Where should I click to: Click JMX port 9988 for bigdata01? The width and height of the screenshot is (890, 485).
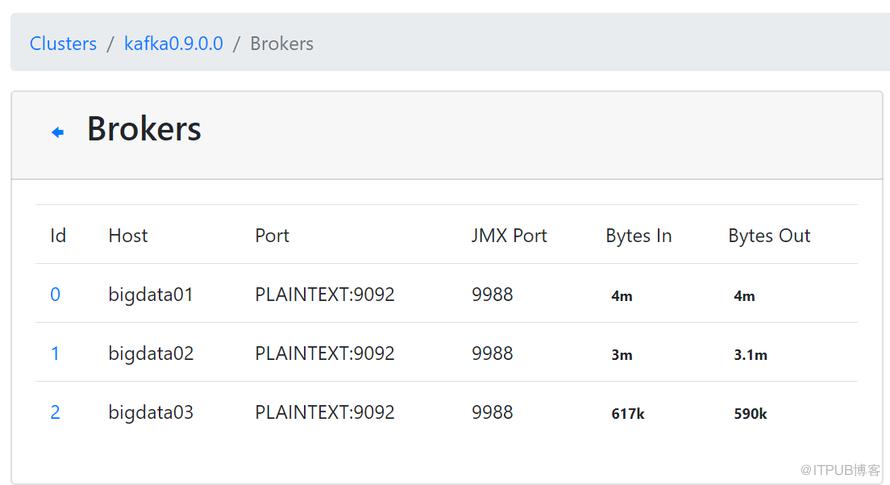(492, 294)
